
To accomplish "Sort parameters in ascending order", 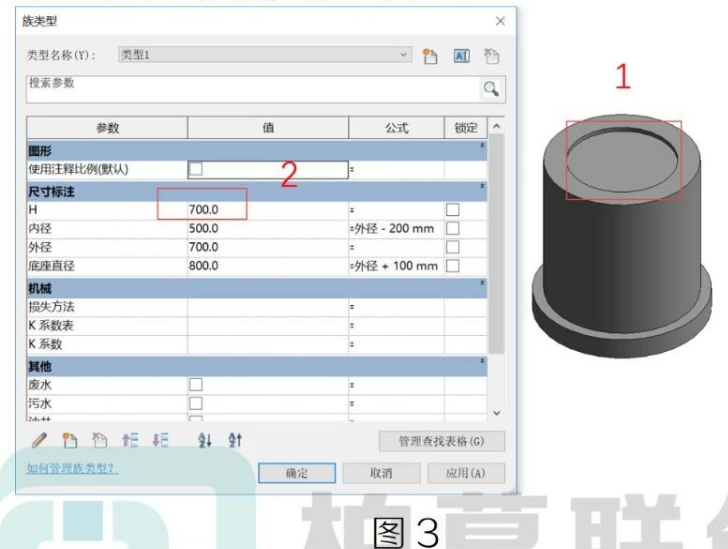I will 205,440.
